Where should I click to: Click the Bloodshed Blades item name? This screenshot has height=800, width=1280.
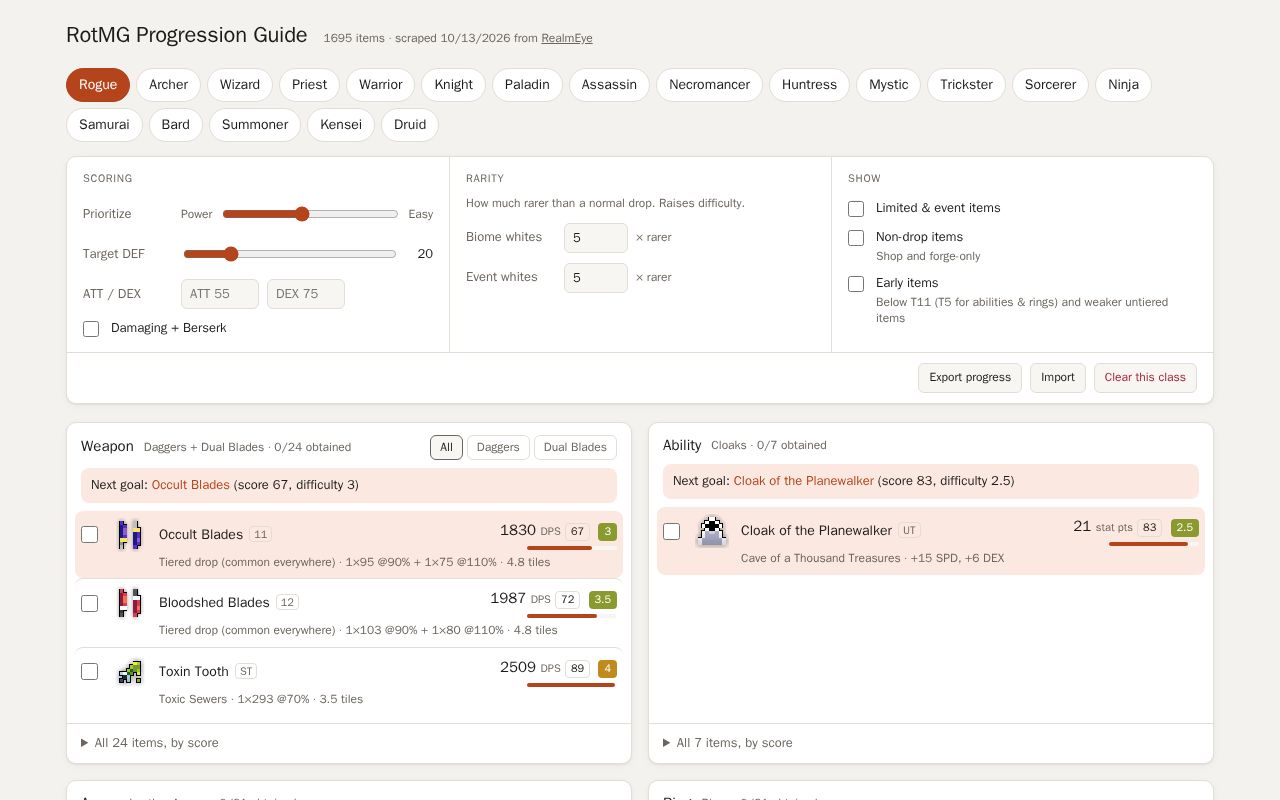(214, 603)
